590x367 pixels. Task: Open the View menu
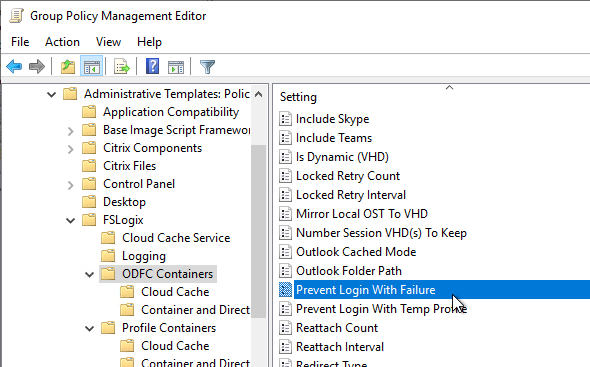(108, 42)
